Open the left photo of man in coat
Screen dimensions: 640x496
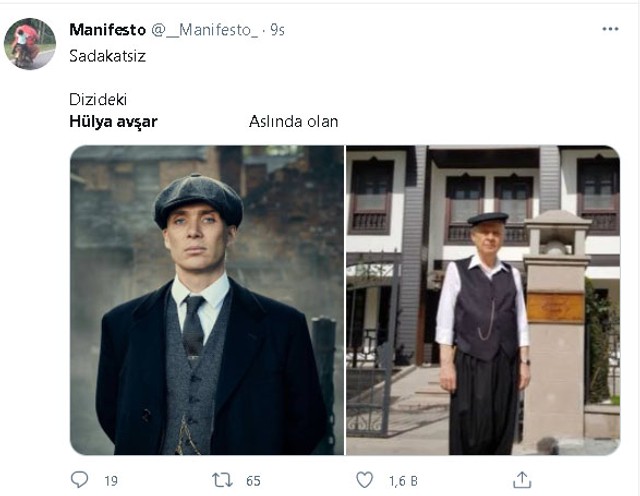tap(207, 300)
